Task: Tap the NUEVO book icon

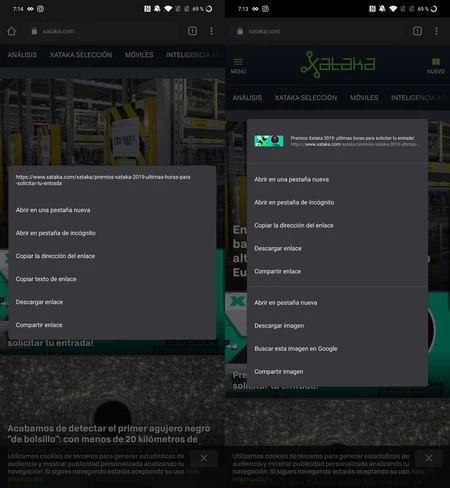Action: [436, 66]
